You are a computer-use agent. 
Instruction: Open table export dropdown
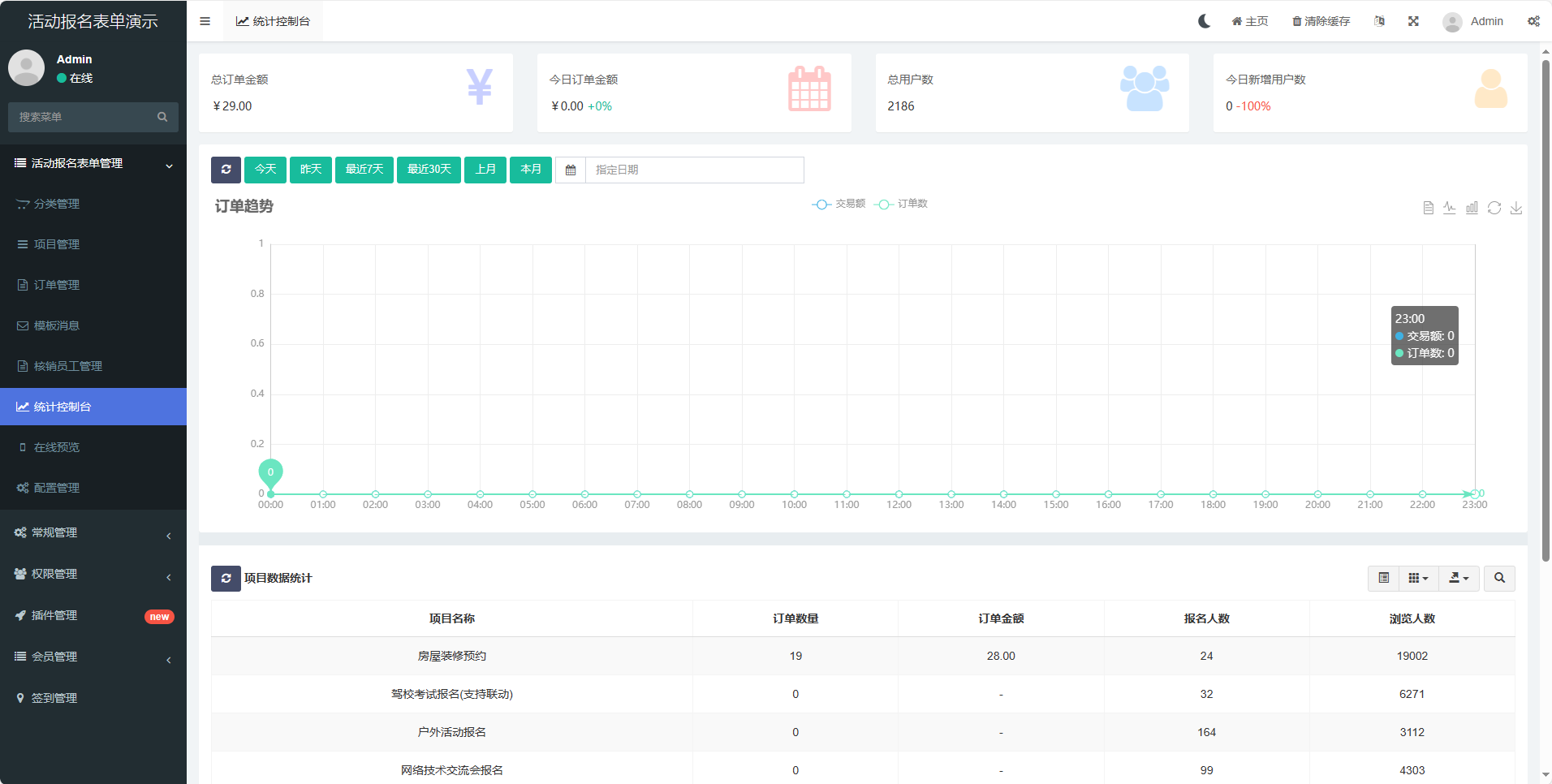(x=1459, y=578)
